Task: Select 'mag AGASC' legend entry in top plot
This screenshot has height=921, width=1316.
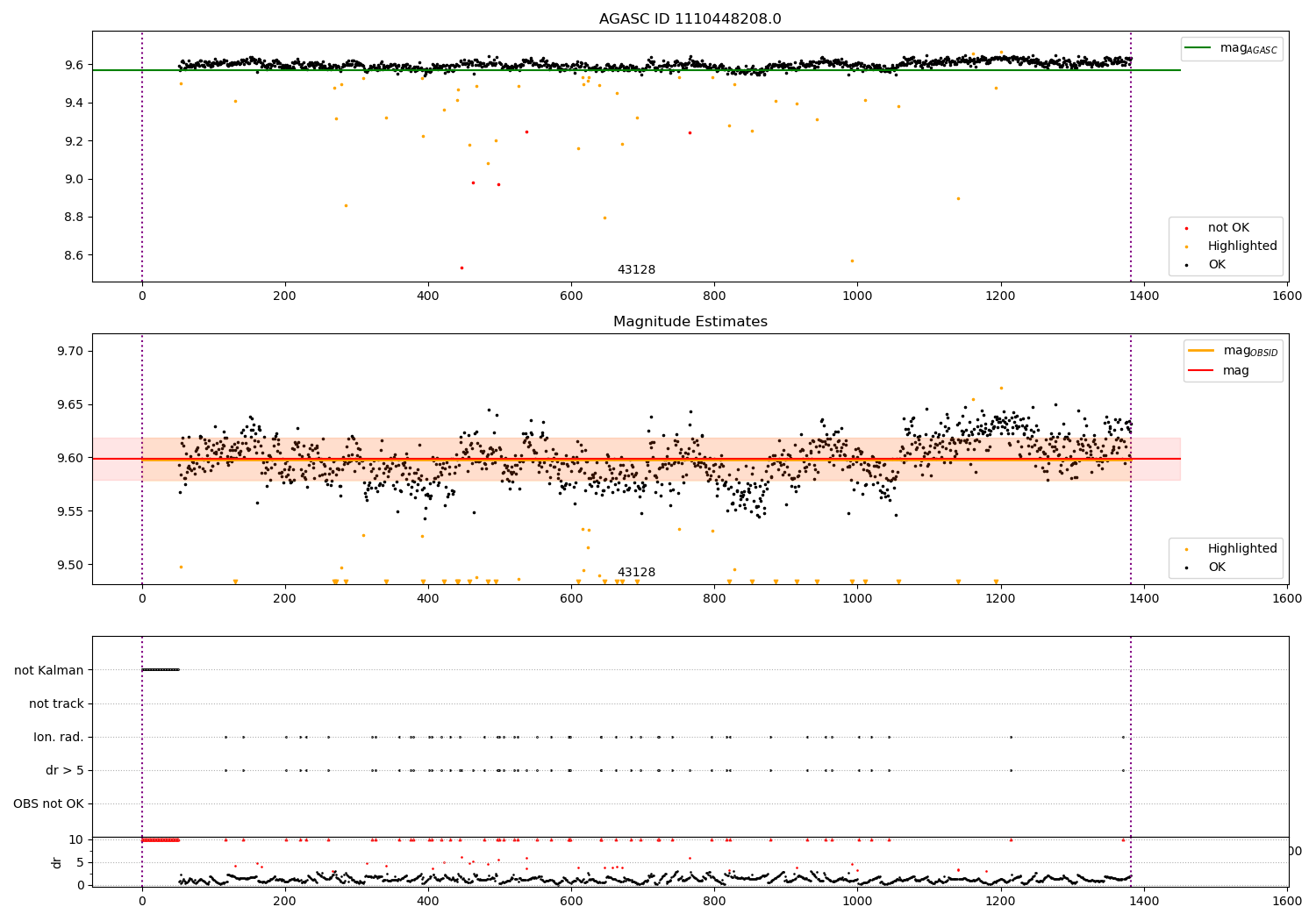Action: (1232, 48)
